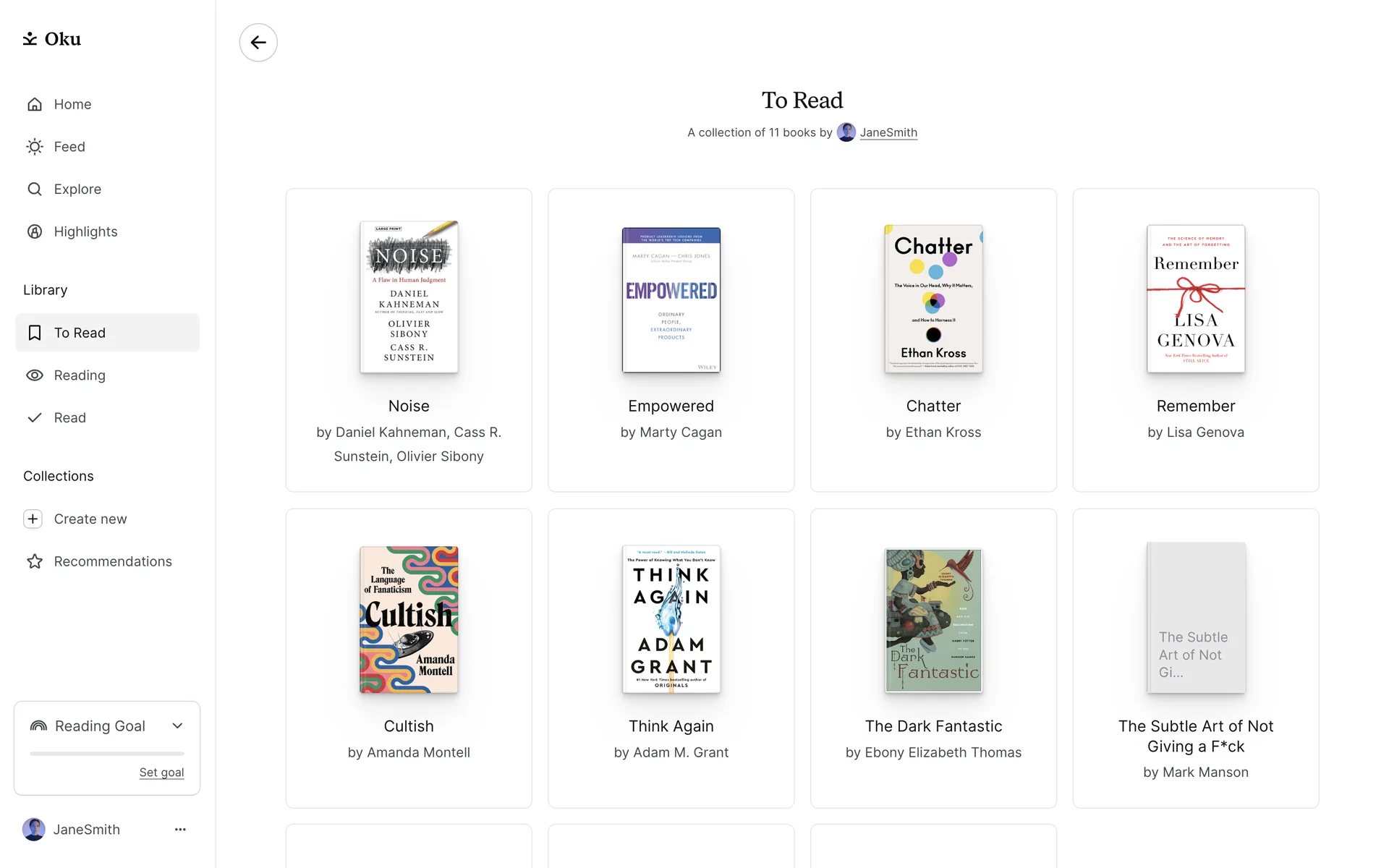This screenshot has width=1389, height=868.
Task: Click the Set goal link
Action: click(x=161, y=773)
